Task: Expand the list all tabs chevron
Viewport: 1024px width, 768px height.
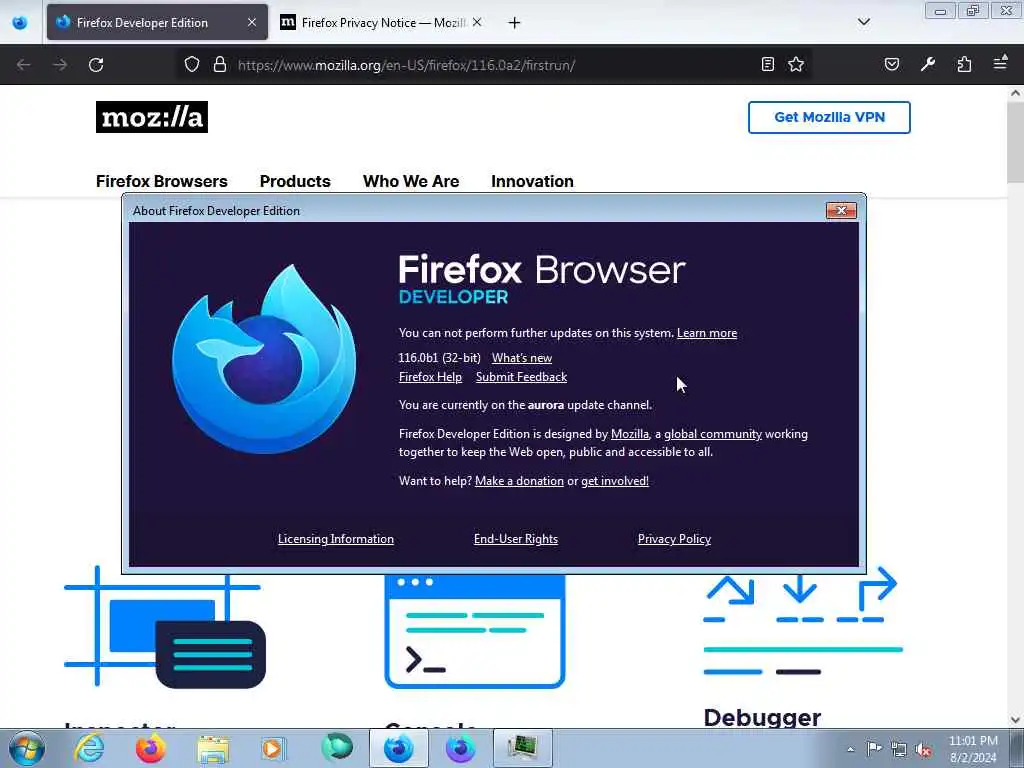Action: tap(863, 22)
